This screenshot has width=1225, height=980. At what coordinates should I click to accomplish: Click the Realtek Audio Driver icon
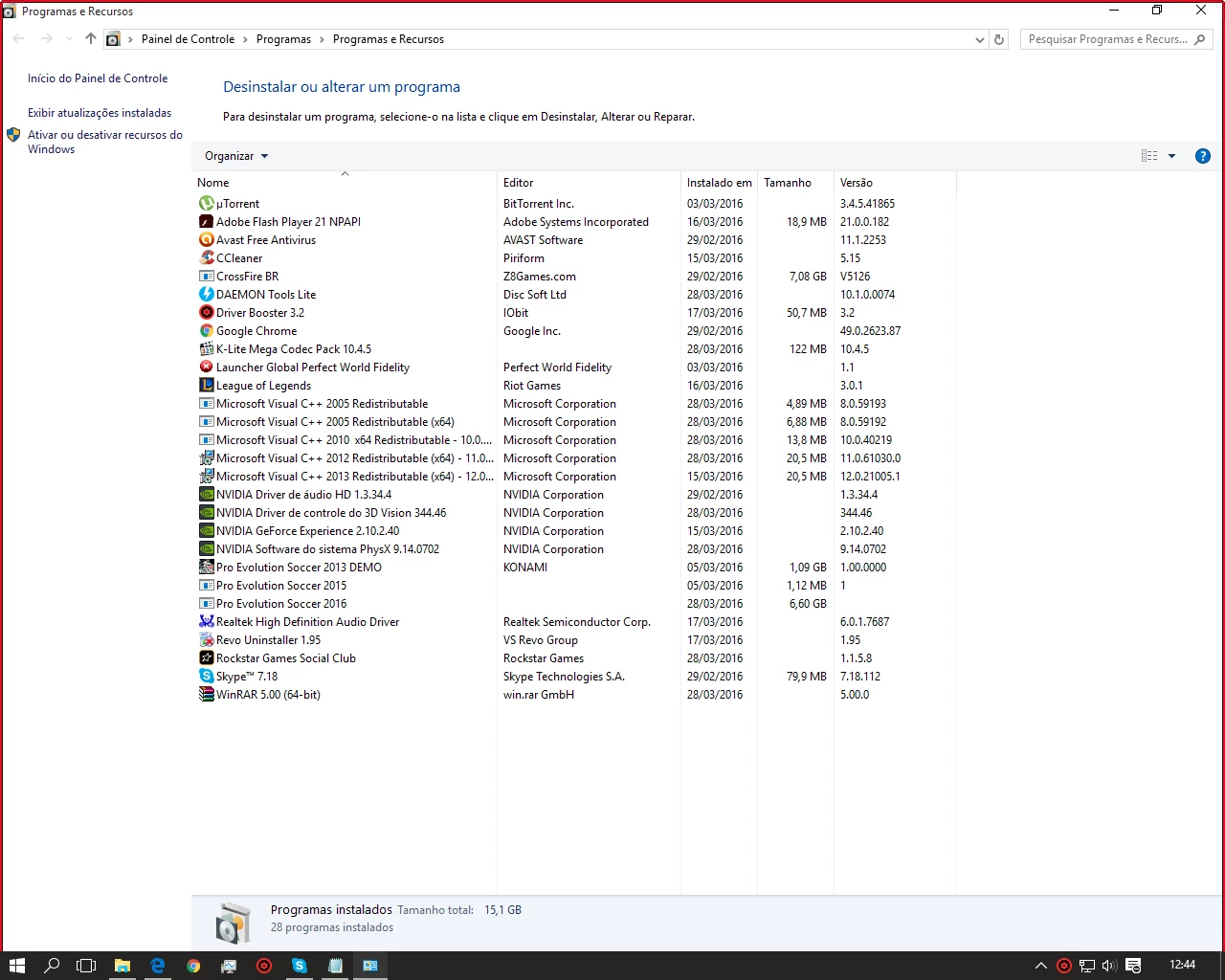click(x=206, y=622)
